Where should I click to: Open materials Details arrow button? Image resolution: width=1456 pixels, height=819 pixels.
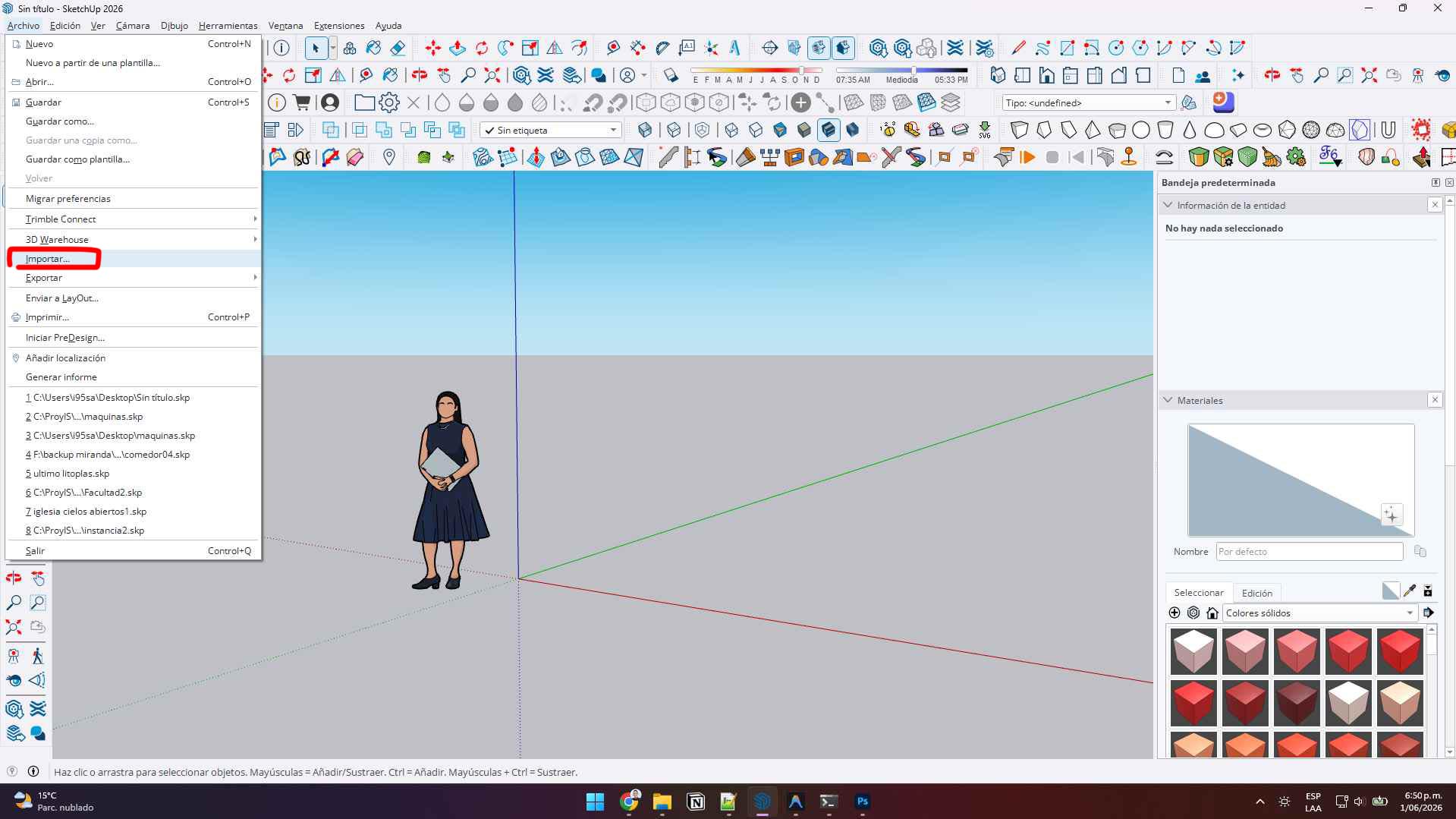pos(1428,613)
